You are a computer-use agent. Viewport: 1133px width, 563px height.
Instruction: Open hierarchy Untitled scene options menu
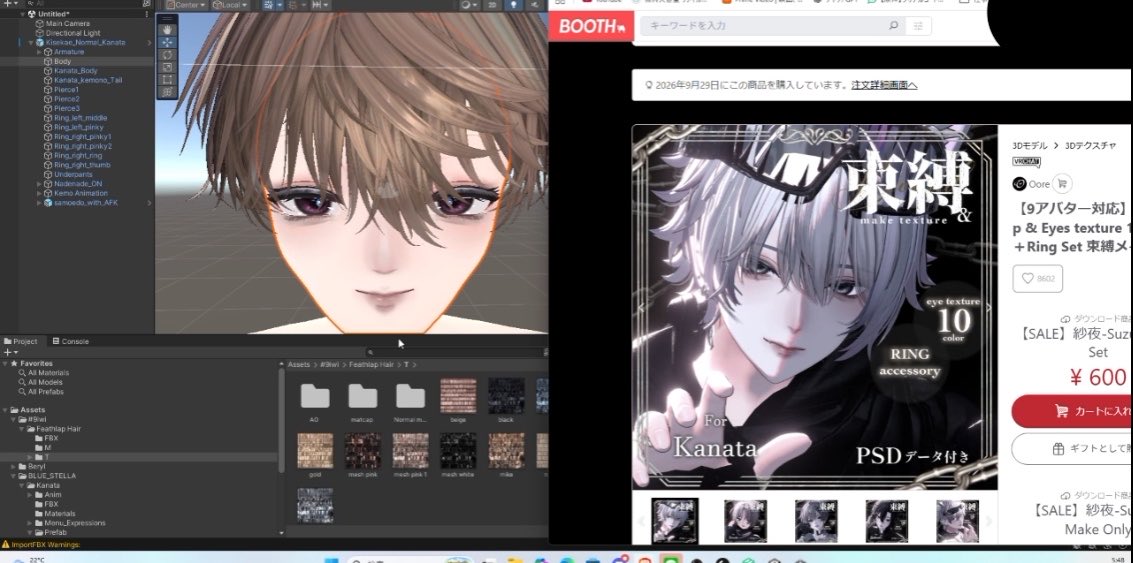pyautogui.click(x=147, y=14)
